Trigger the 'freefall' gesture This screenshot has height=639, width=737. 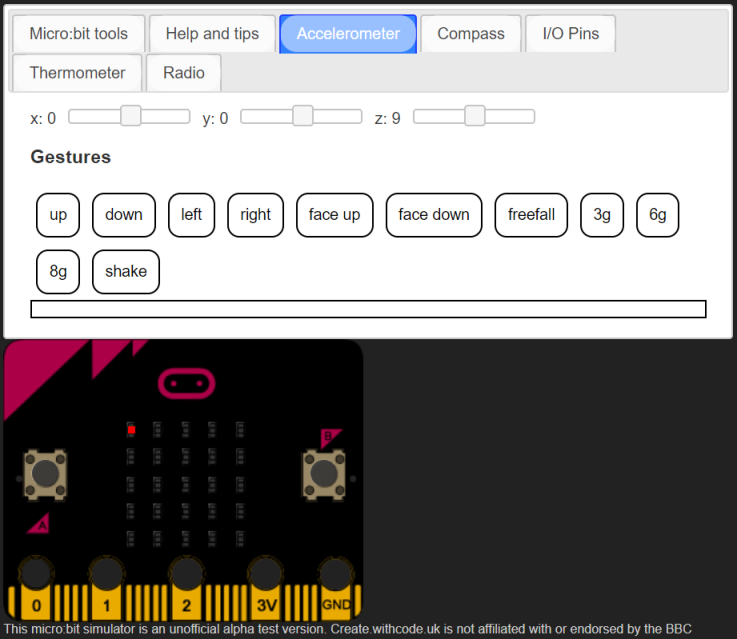531,215
